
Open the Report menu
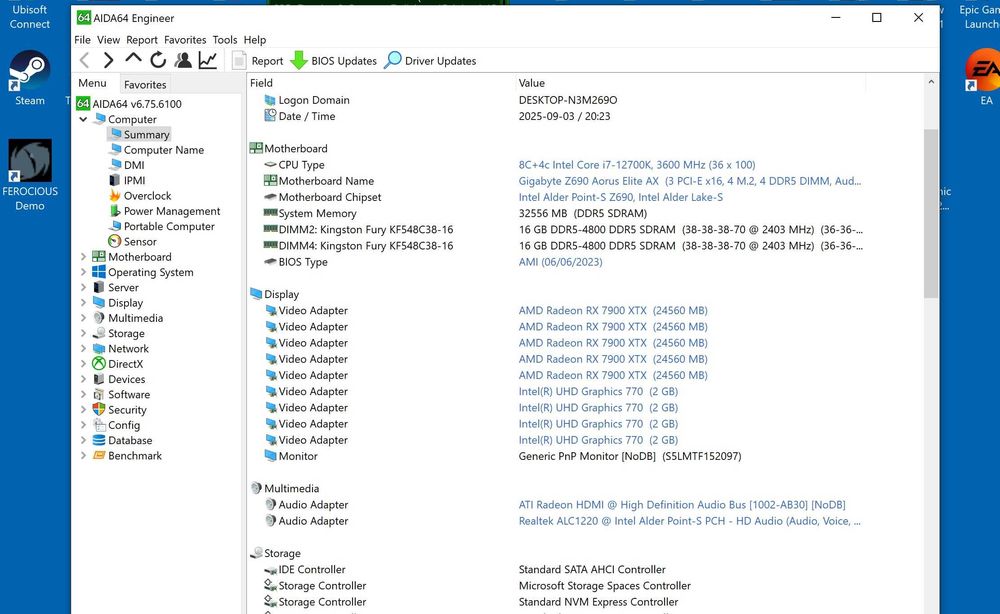pyautogui.click(x=142, y=40)
